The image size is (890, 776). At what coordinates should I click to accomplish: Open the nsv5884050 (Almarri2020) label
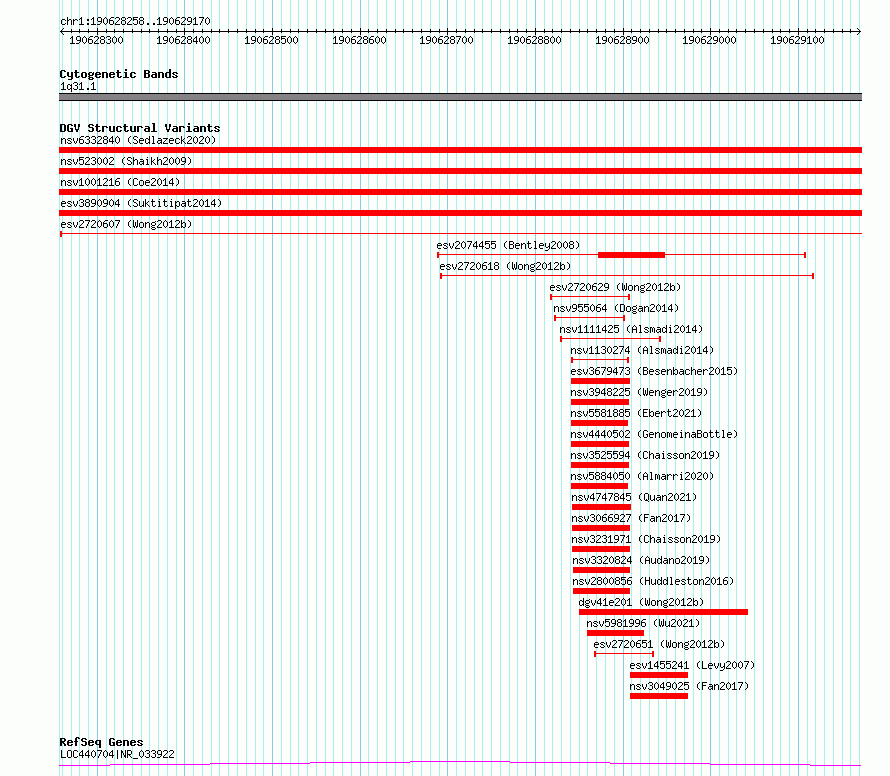pyautogui.click(x=642, y=476)
